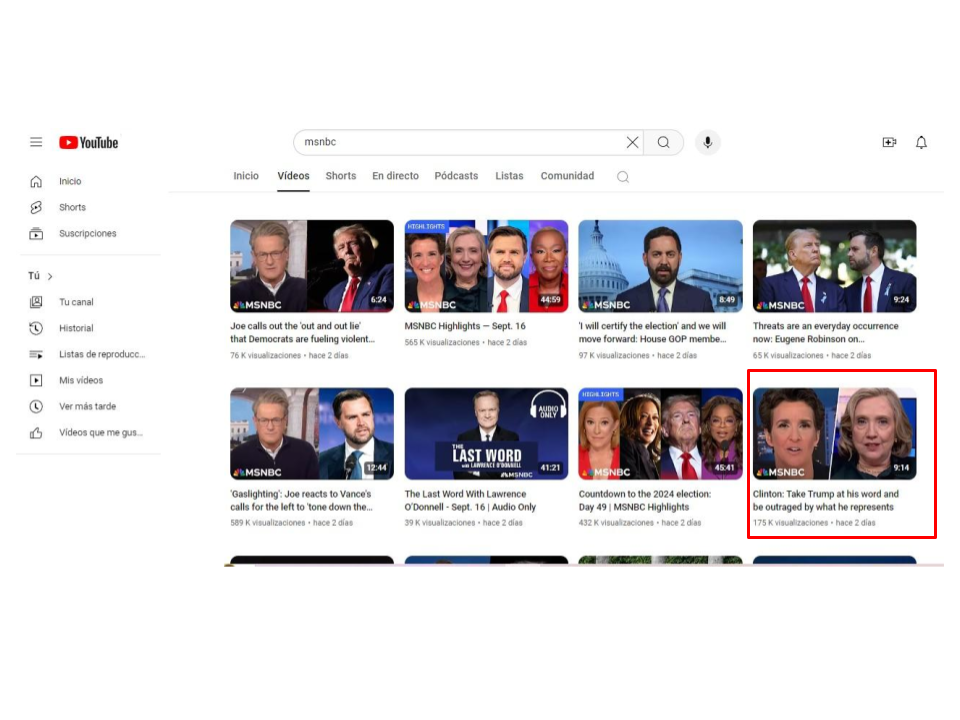
Task: Open the Mis vídeos sidebar label
Action: click(81, 380)
